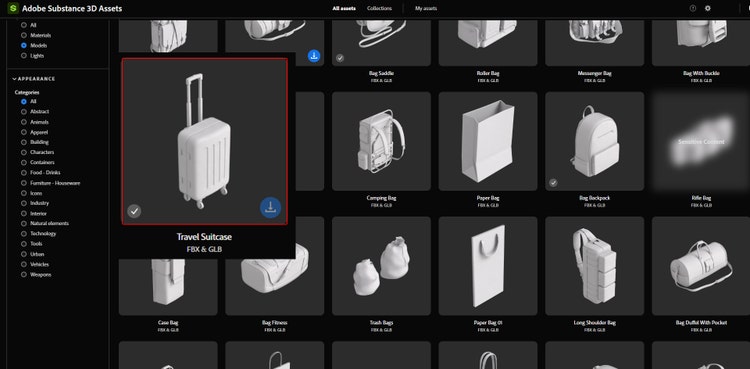Image resolution: width=750 pixels, height=369 pixels.
Task: Open the Bag With Buckle thumbnail
Action: [701, 43]
